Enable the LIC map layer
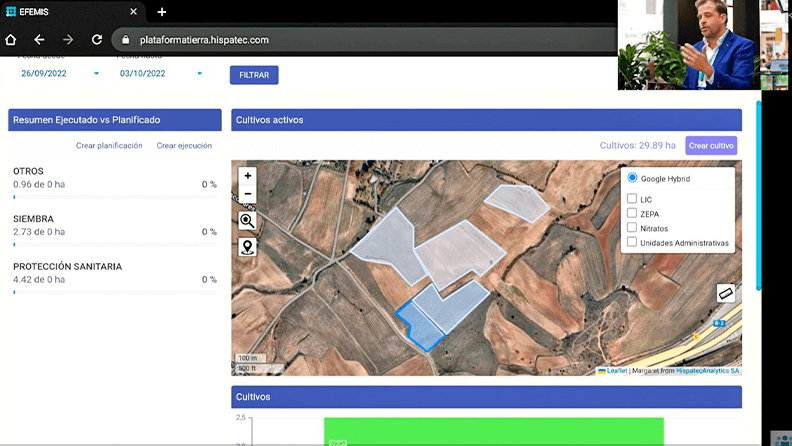Image resolution: width=792 pixels, height=446 pixels. point(632,199)
